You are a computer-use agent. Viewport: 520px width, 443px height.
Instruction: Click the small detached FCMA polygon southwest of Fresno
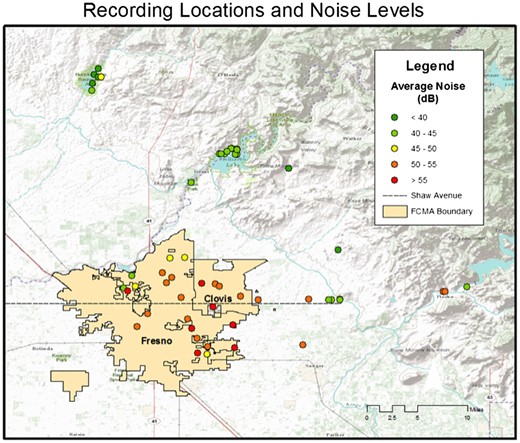click(70, 384)
